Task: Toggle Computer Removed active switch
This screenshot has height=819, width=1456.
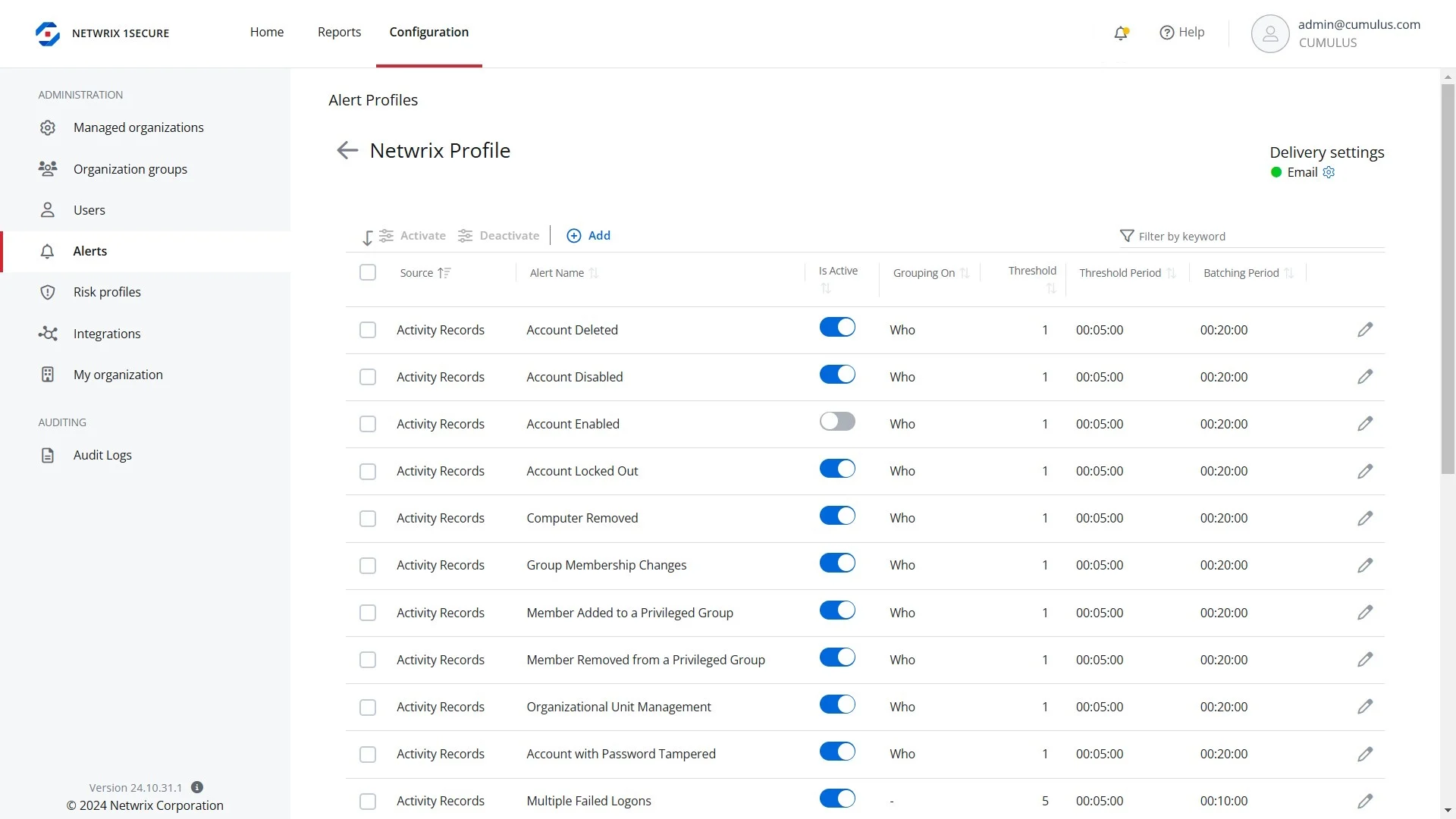Action: point(837,515)
